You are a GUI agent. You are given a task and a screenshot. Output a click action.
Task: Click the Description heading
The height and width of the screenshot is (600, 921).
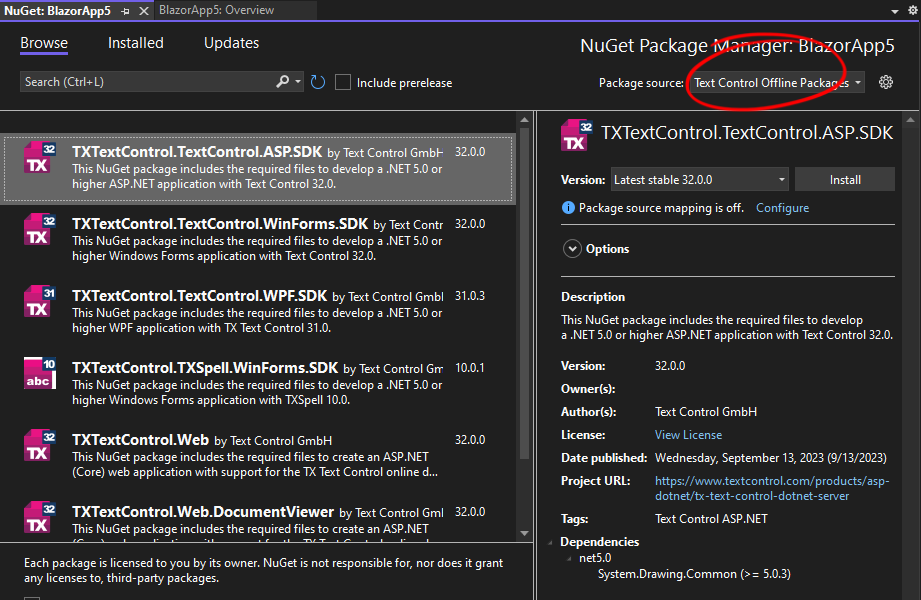[x=593, y=297]
